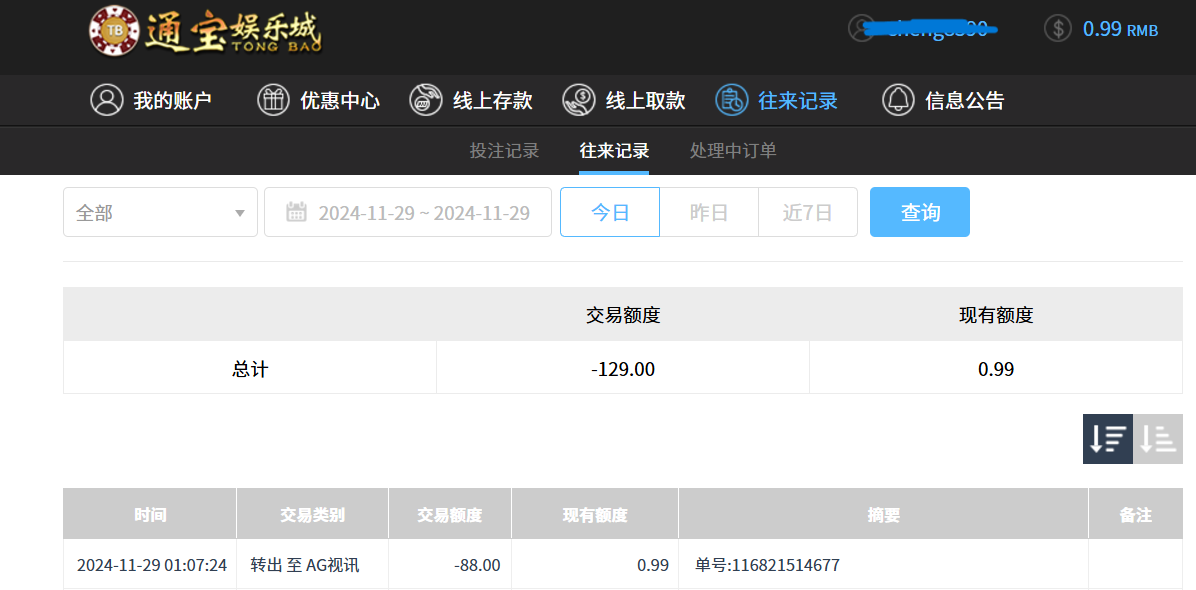Screen dimensions: 1196x590
Task: Sort records in ascending order
Action: pyautogui.click(x=1158, y=439)
